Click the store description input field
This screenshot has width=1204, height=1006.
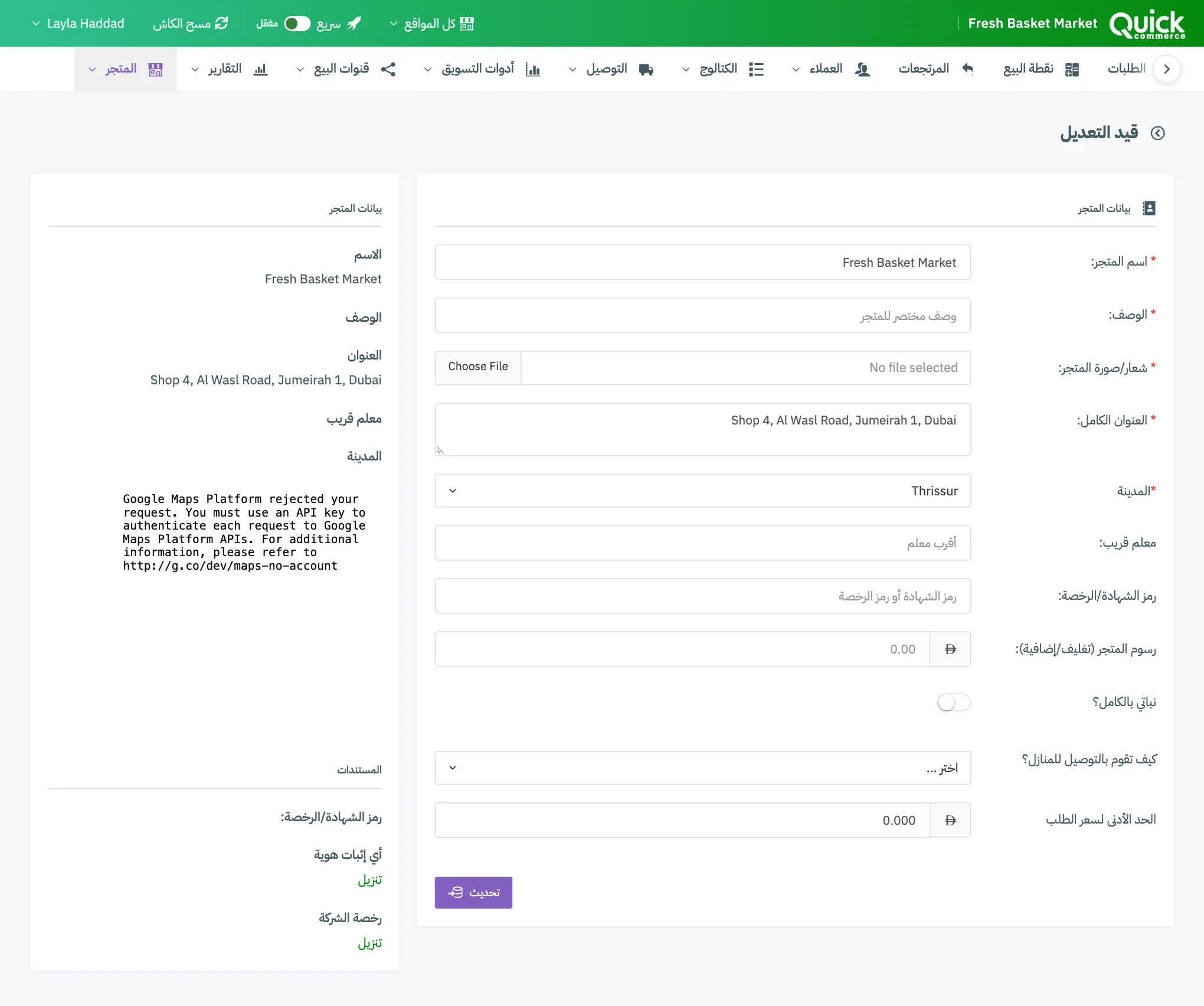702,315
